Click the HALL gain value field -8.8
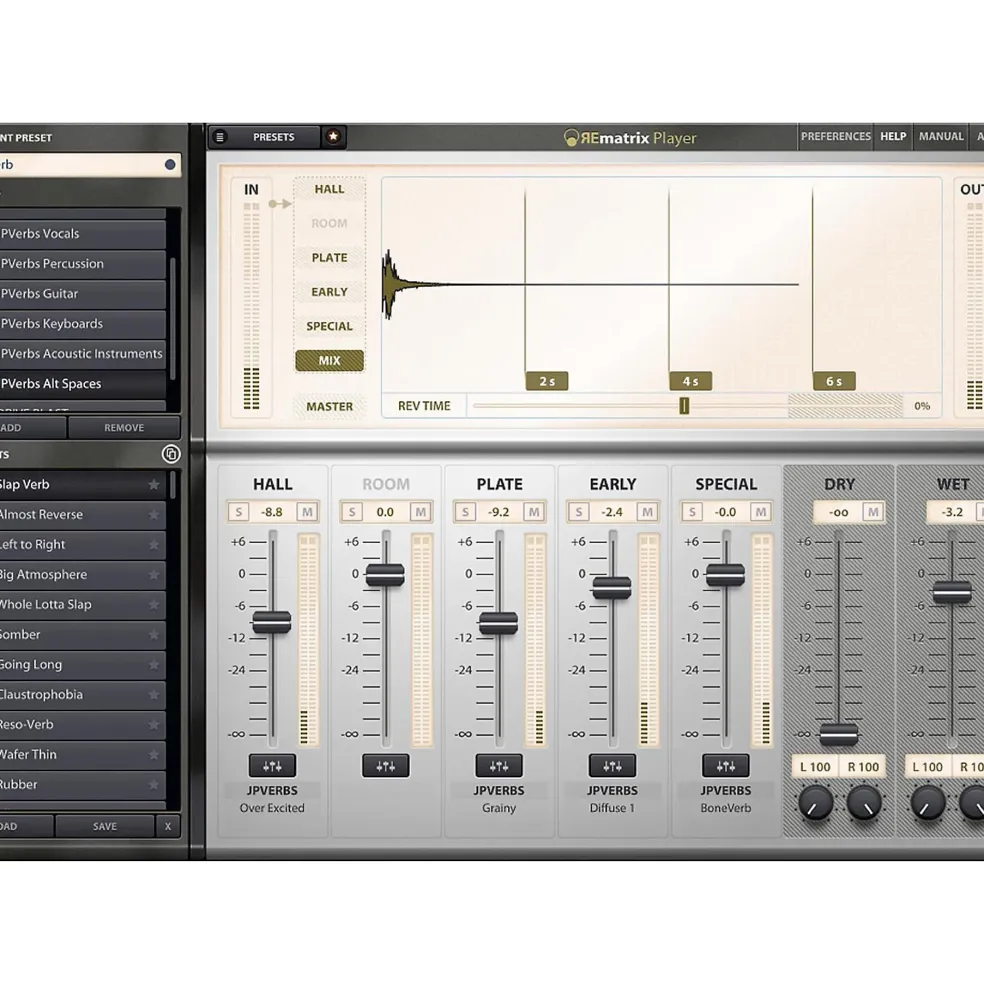Viewport: 984px width, 985px height. click(272, 512)
